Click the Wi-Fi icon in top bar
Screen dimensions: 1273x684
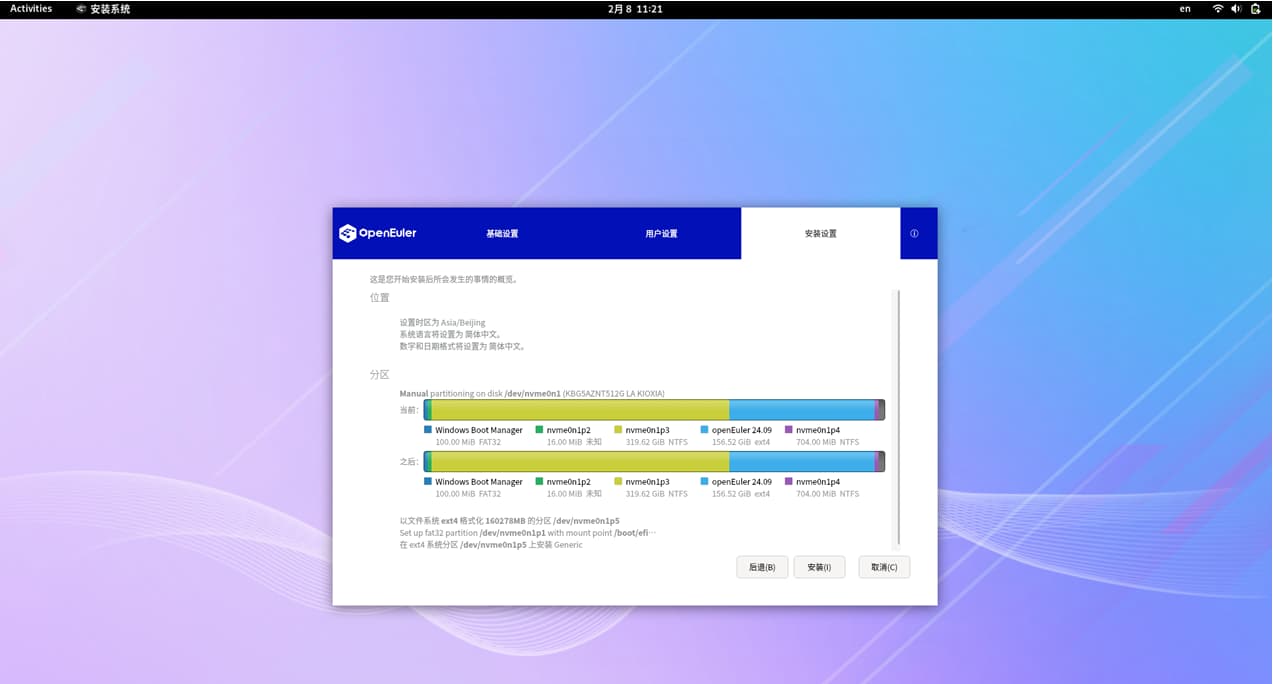pos(1217,9)
